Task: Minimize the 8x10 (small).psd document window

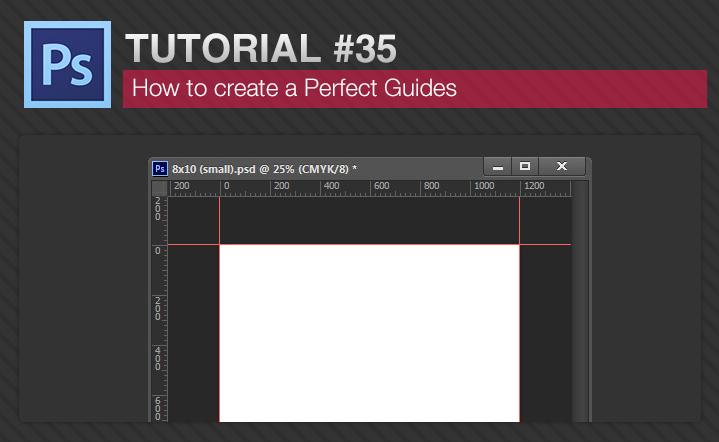Action: pos(497,166)
